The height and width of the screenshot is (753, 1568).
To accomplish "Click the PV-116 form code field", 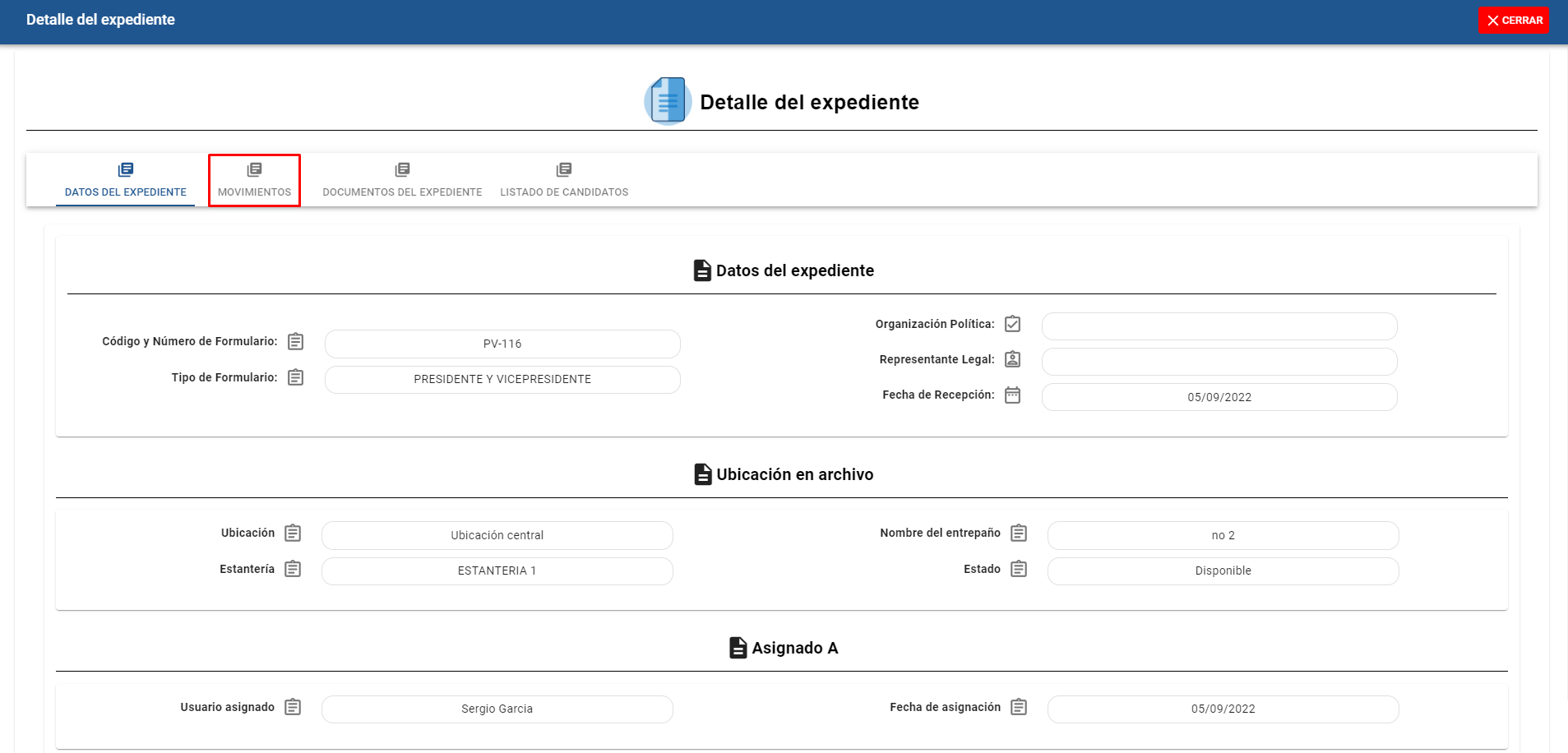I will tap(502, 344).
